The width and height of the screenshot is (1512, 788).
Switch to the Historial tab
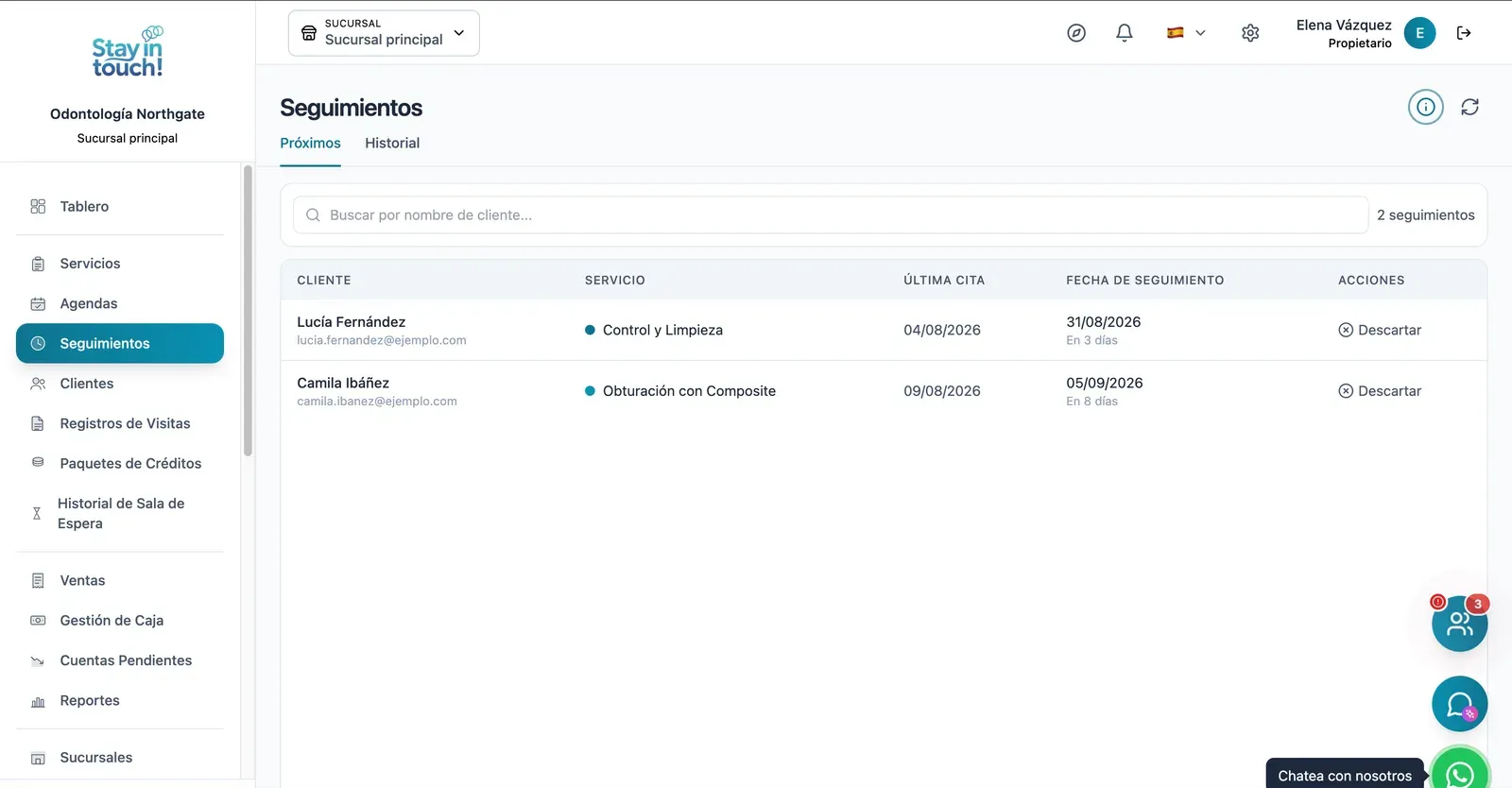pos(392,144)
